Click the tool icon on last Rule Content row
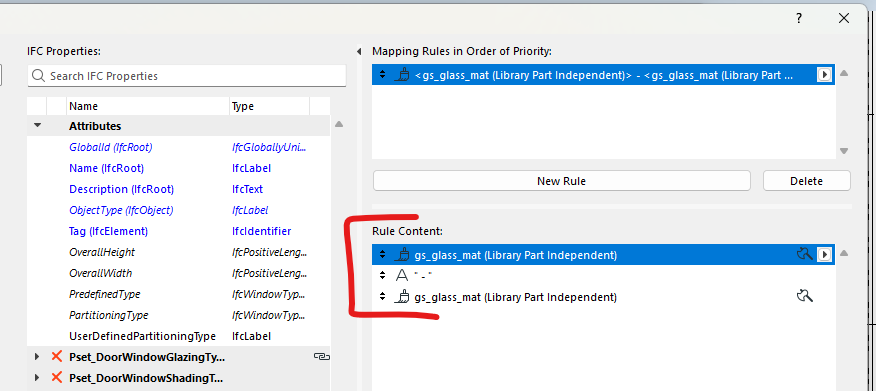 [804, 297]
